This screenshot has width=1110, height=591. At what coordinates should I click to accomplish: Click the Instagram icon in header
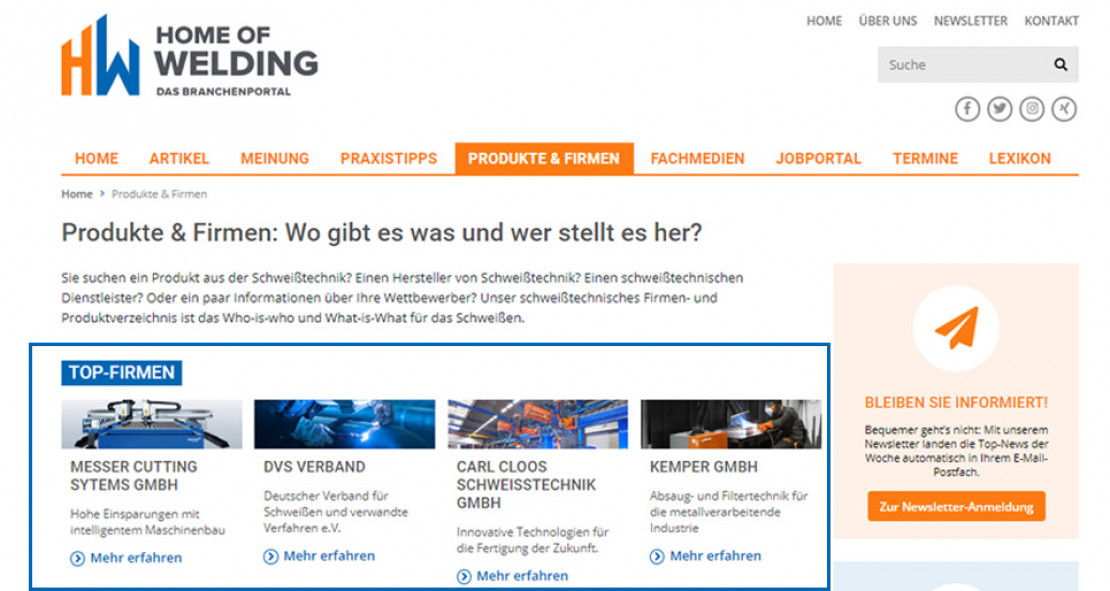[x=1032, y=109]
